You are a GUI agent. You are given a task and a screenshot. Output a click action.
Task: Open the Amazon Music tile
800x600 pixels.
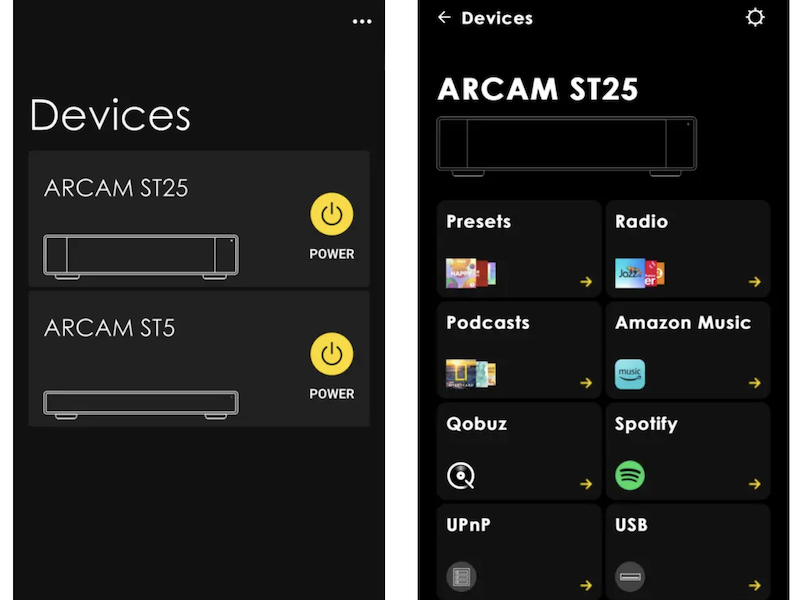pyautogui.click(x=688, y=349)
